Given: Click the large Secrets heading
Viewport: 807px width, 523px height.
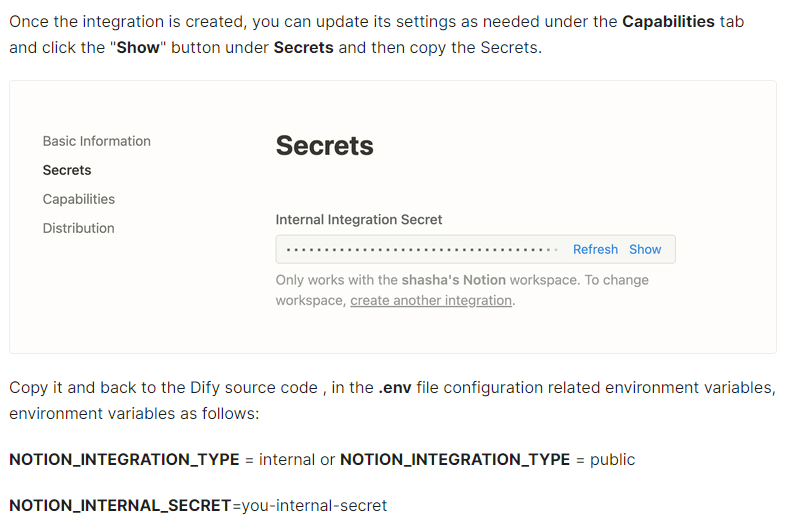Looking at the screenshot, I should (325, 146).
